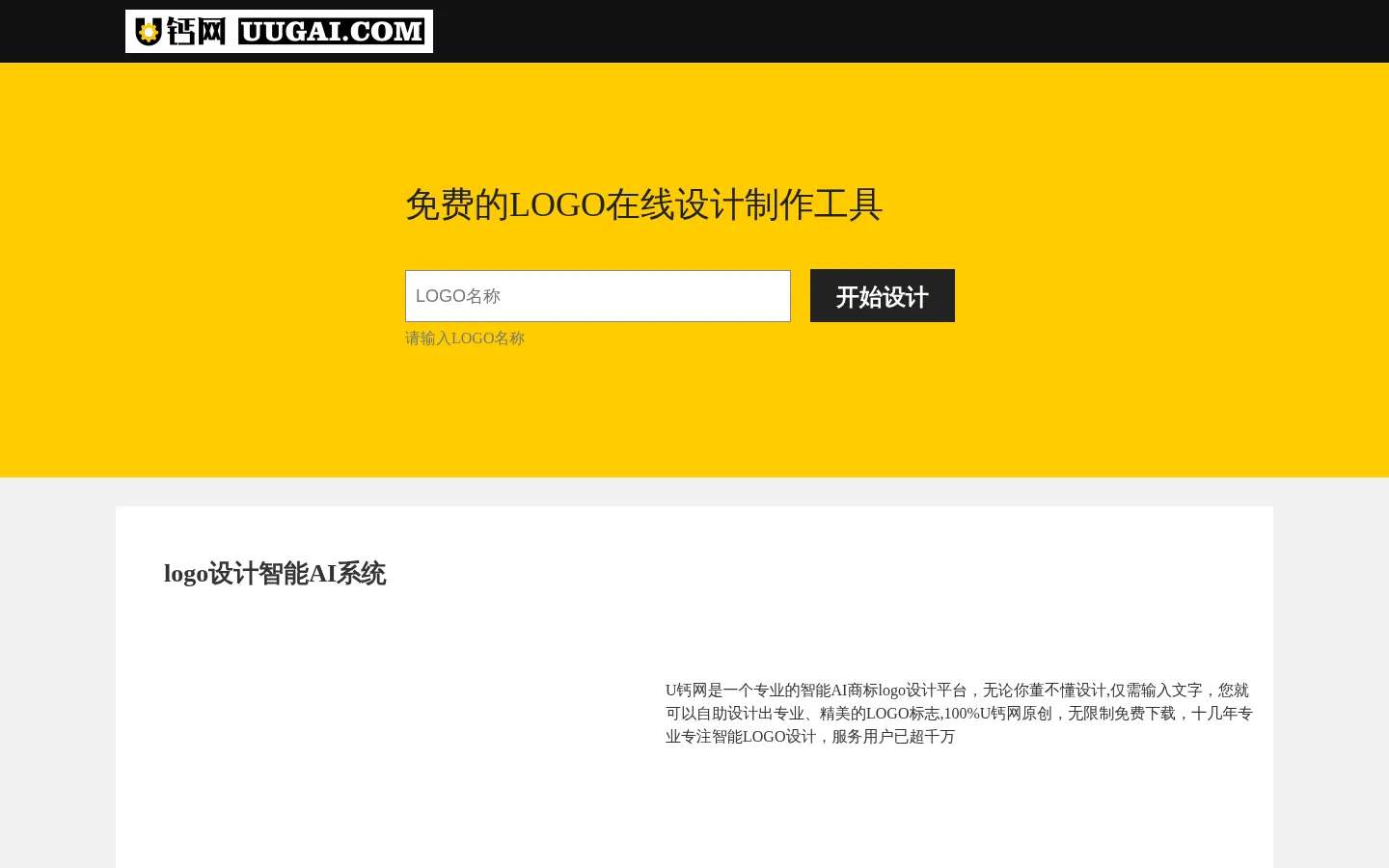Click the logo设计智能AI系统 heading
The image size is (1389, 868).
click(x=275, y=574)
